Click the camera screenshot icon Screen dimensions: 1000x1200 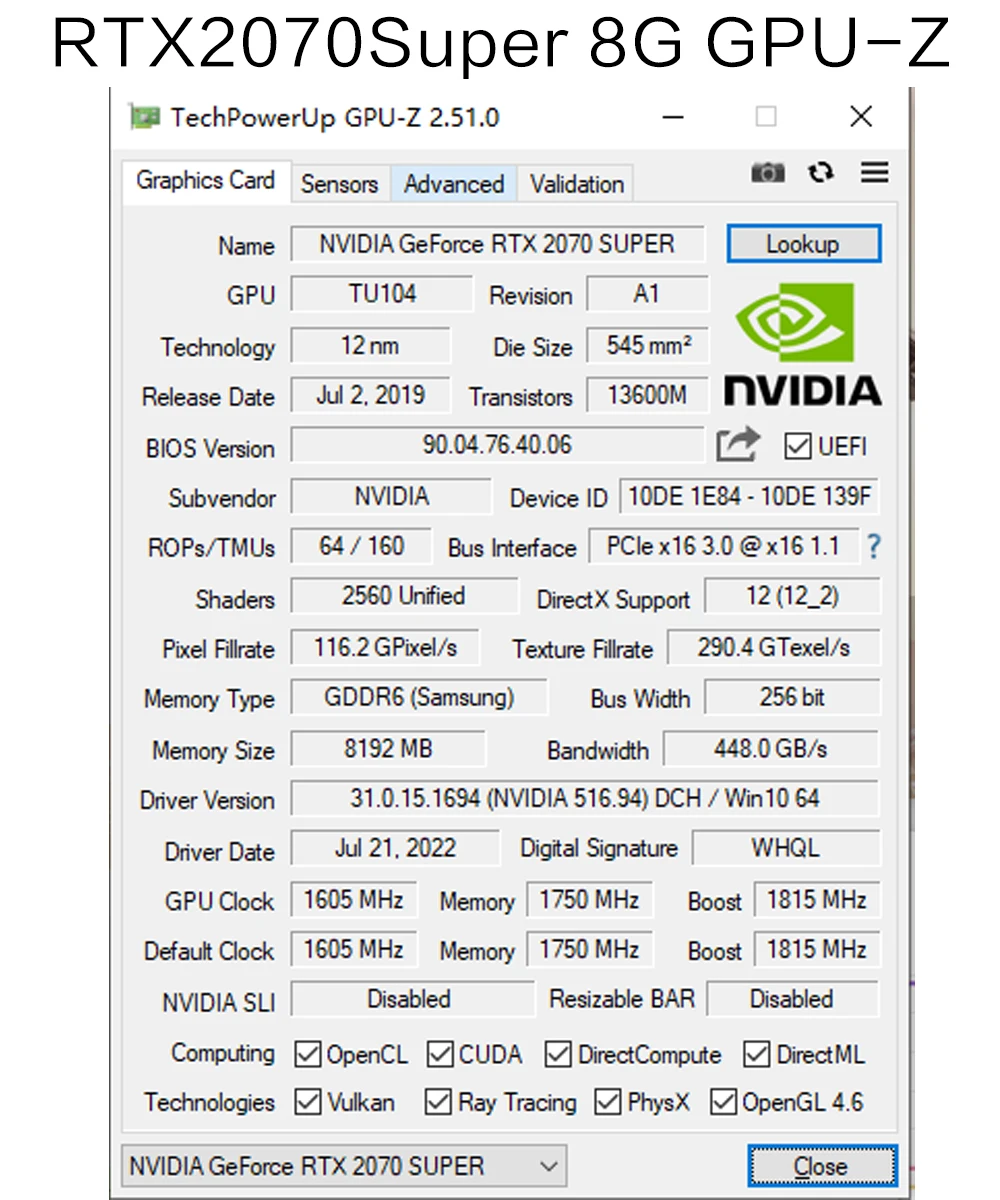[768, 173]
